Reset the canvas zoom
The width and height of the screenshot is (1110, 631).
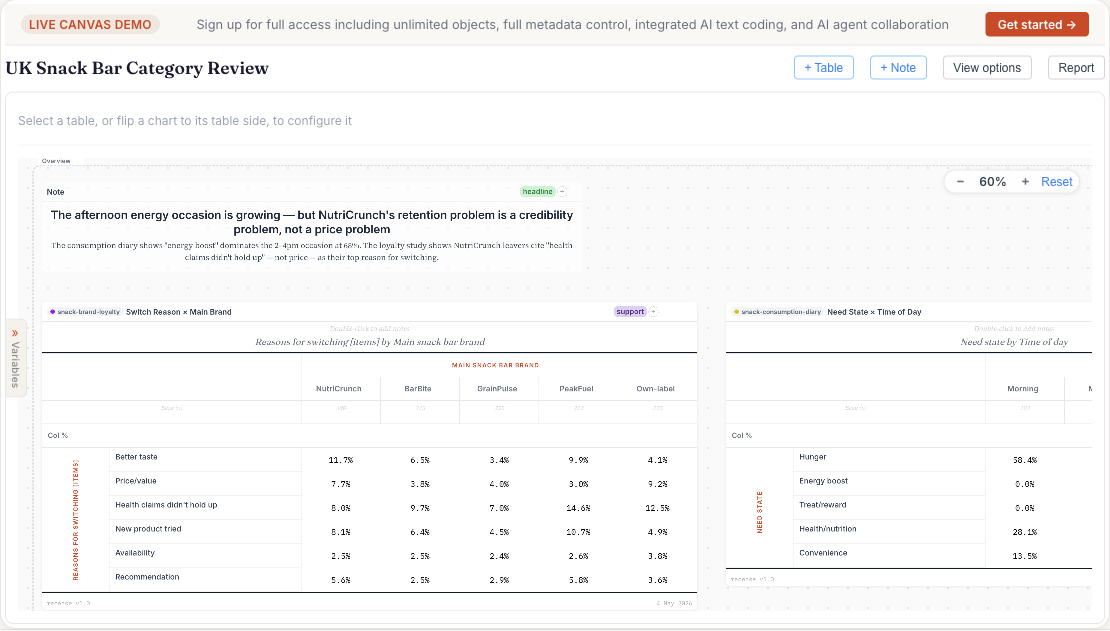click(x=1056, y=182)
